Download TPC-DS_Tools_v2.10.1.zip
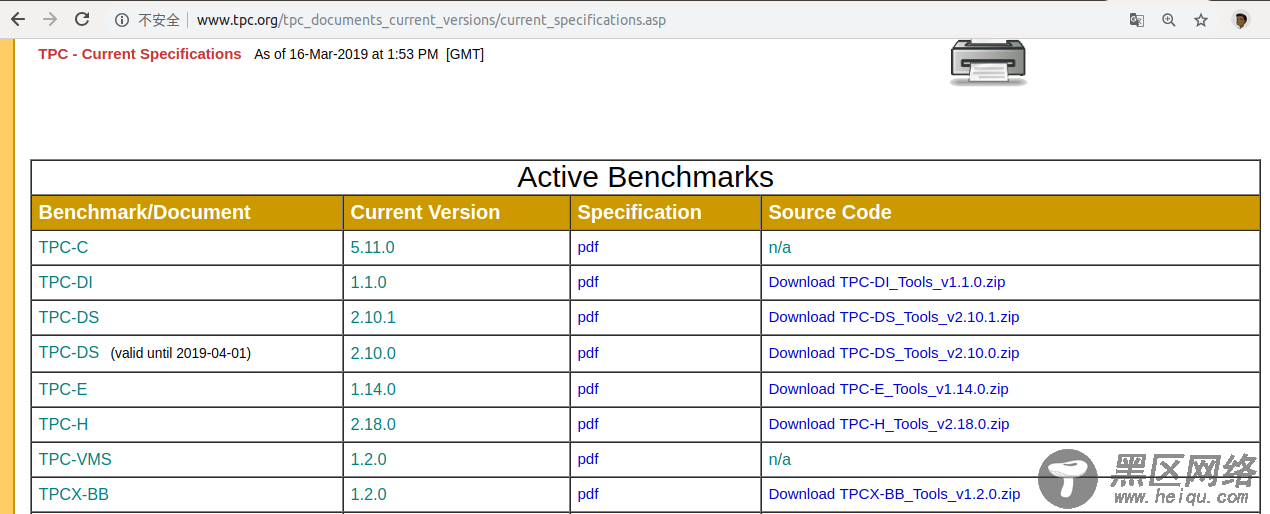The image size is (1270, 514). (894, 317)
